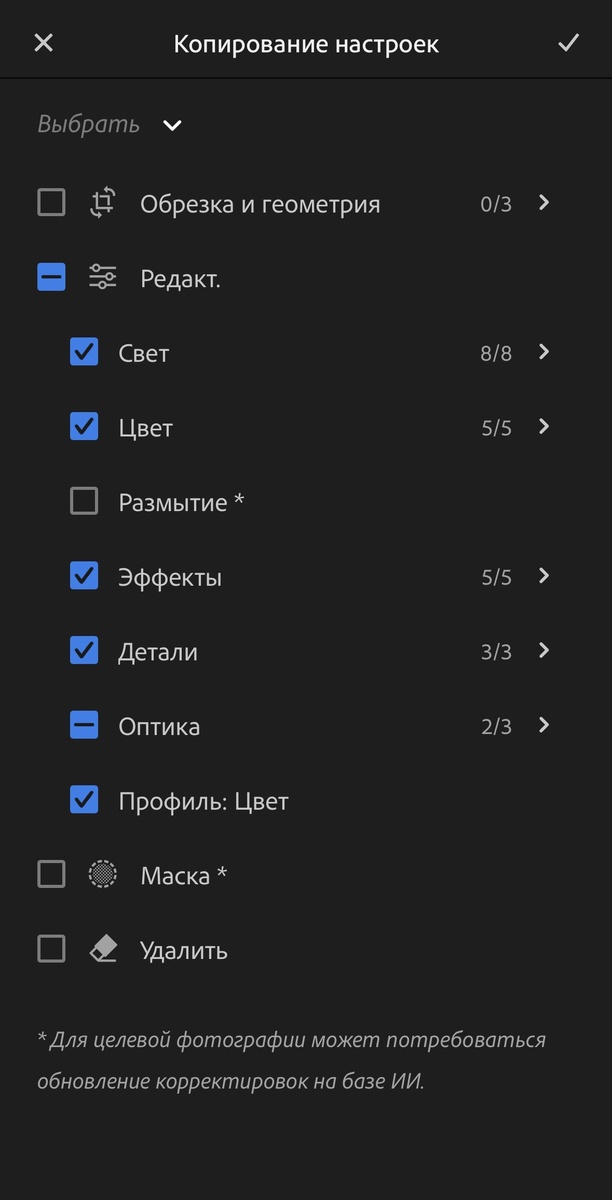612x1200 pixels.
Task: Enable the Маска checkbox
Action: click(x=50, y=873)
